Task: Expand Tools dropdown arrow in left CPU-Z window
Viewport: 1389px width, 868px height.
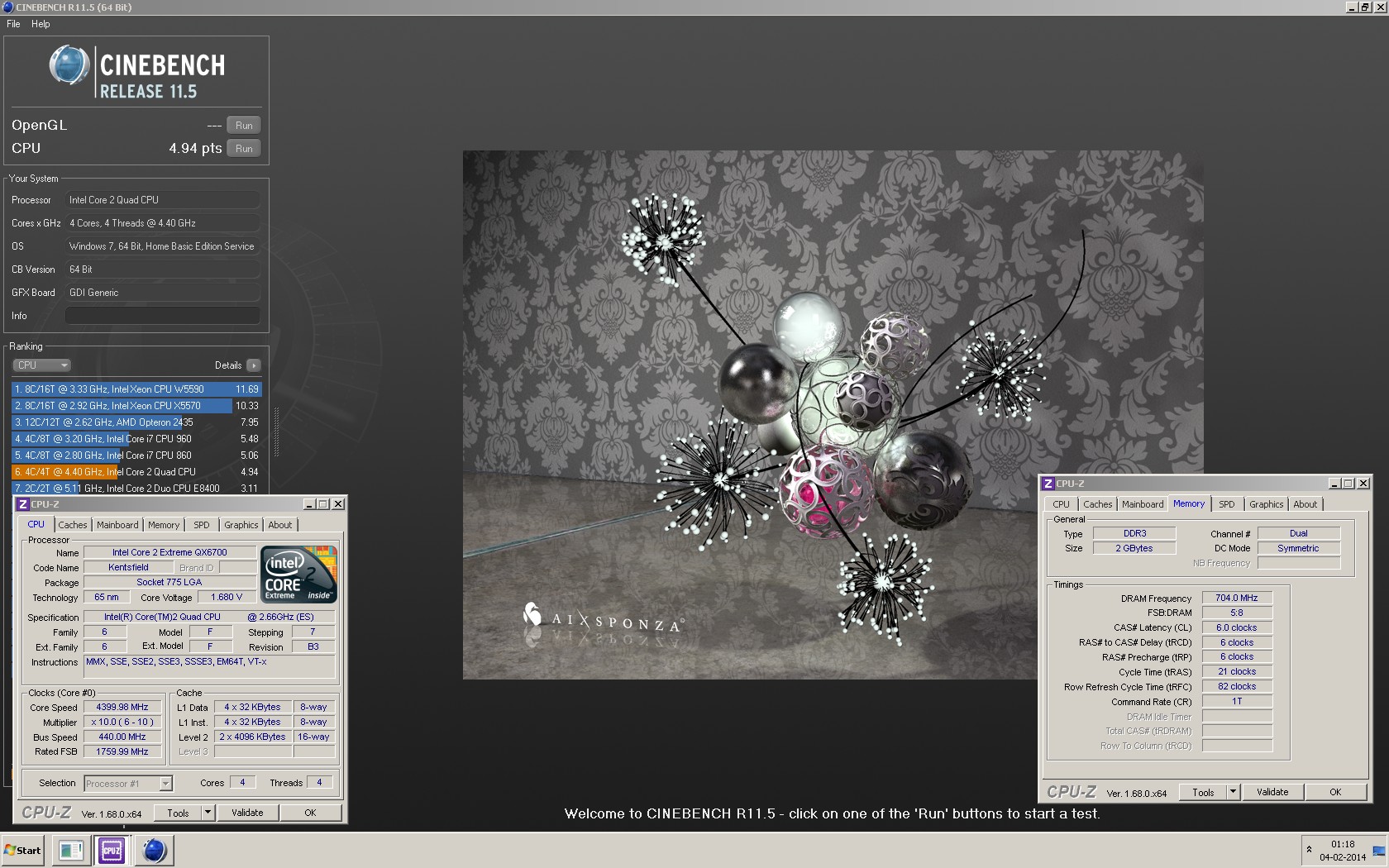Action: 208,813
